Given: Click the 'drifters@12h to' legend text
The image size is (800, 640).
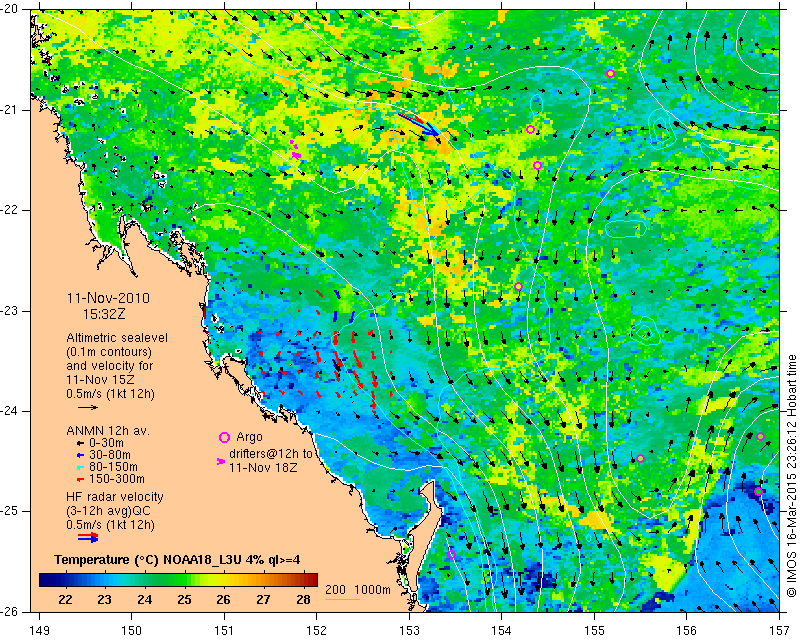Looking at the screenshot, I should (x=270, y=453).
